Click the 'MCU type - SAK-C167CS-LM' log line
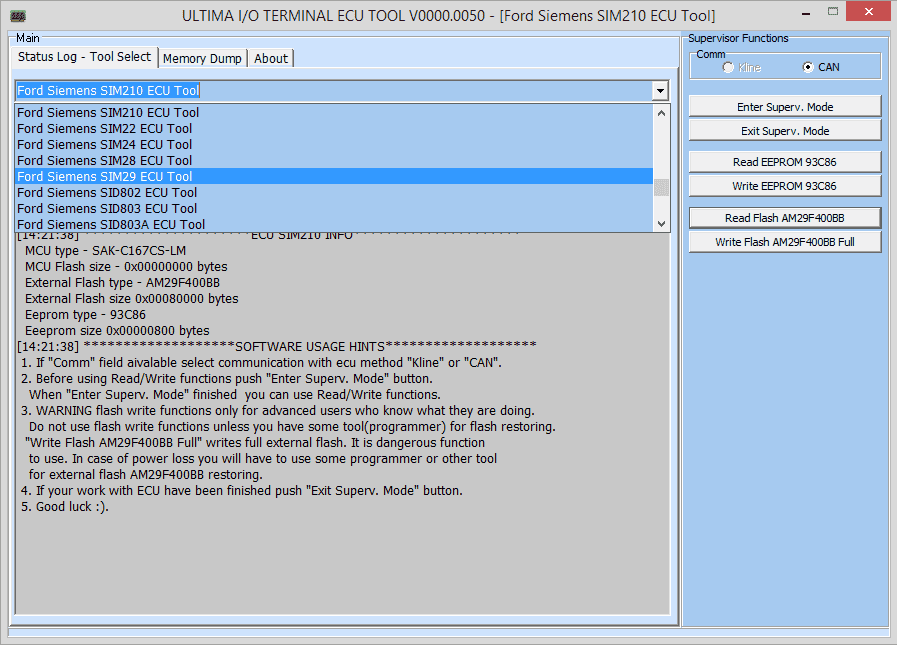 coord(105,251)
